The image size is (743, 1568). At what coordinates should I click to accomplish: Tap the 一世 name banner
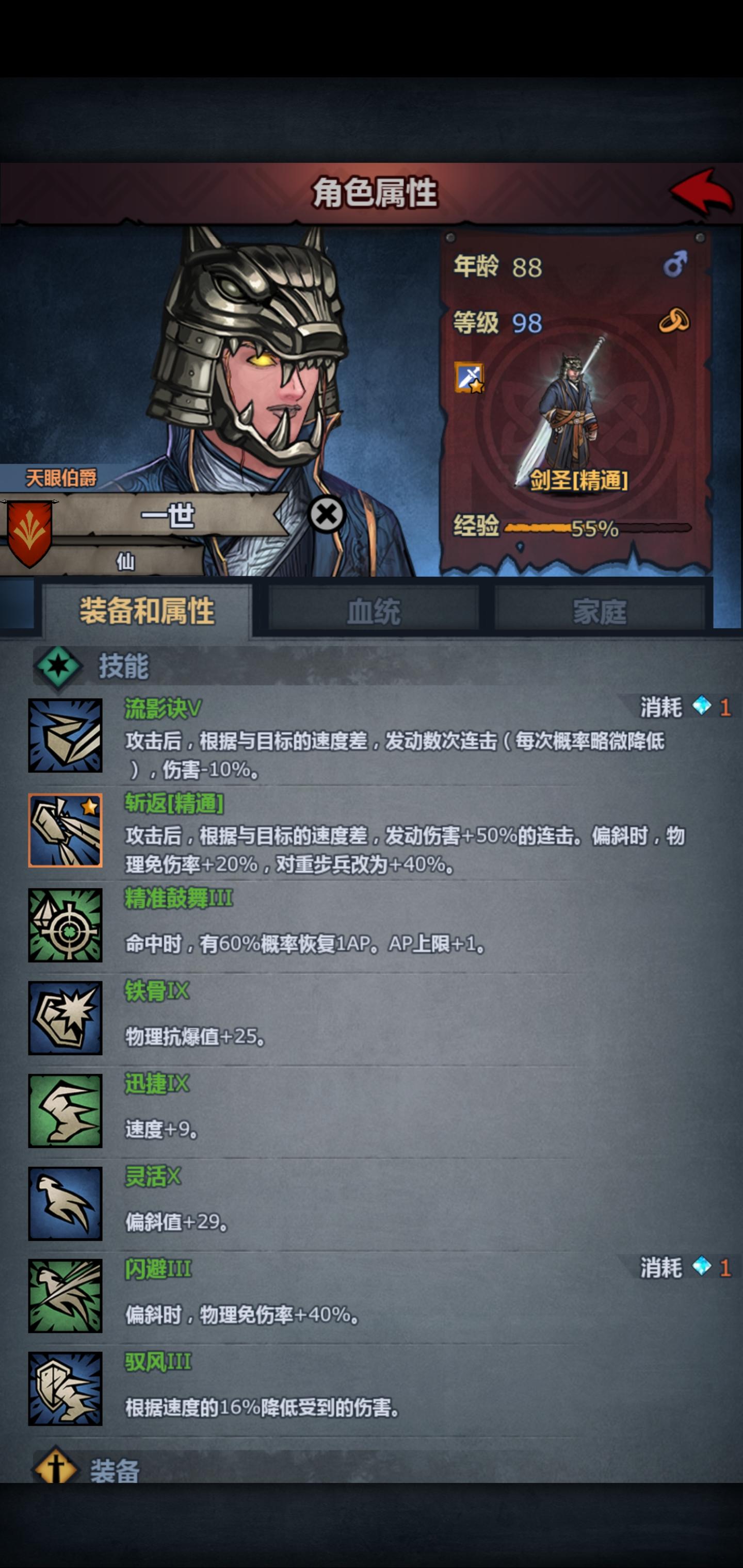pyautogui.click(x=168, y=516)
